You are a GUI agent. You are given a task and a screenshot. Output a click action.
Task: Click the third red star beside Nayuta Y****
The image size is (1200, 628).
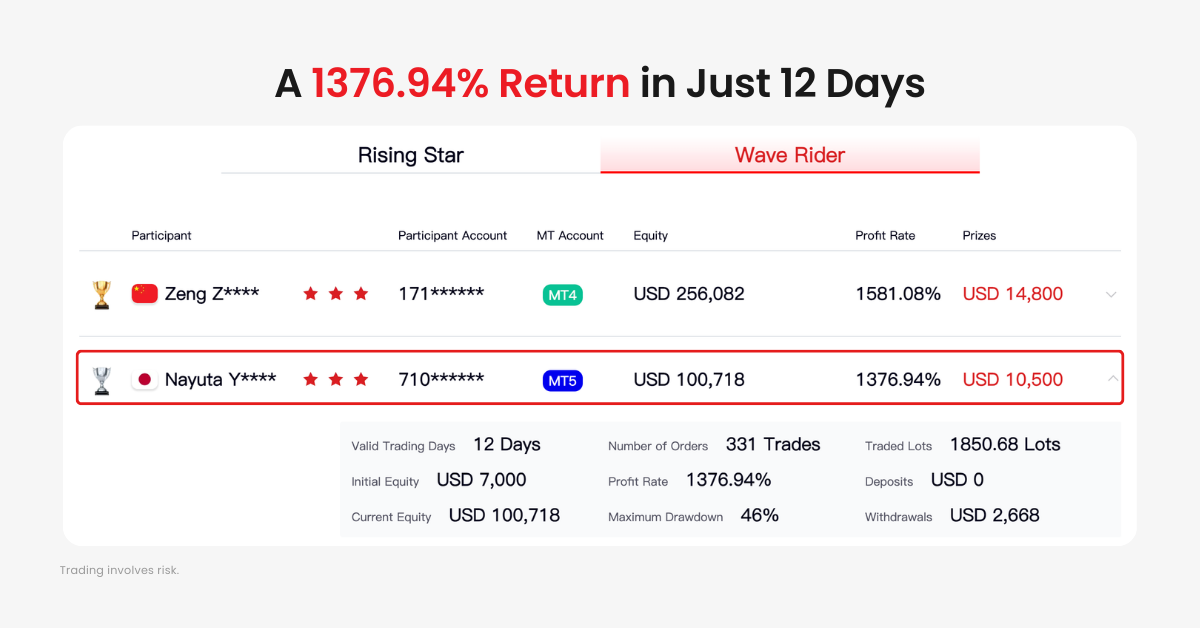click(360, 378)
